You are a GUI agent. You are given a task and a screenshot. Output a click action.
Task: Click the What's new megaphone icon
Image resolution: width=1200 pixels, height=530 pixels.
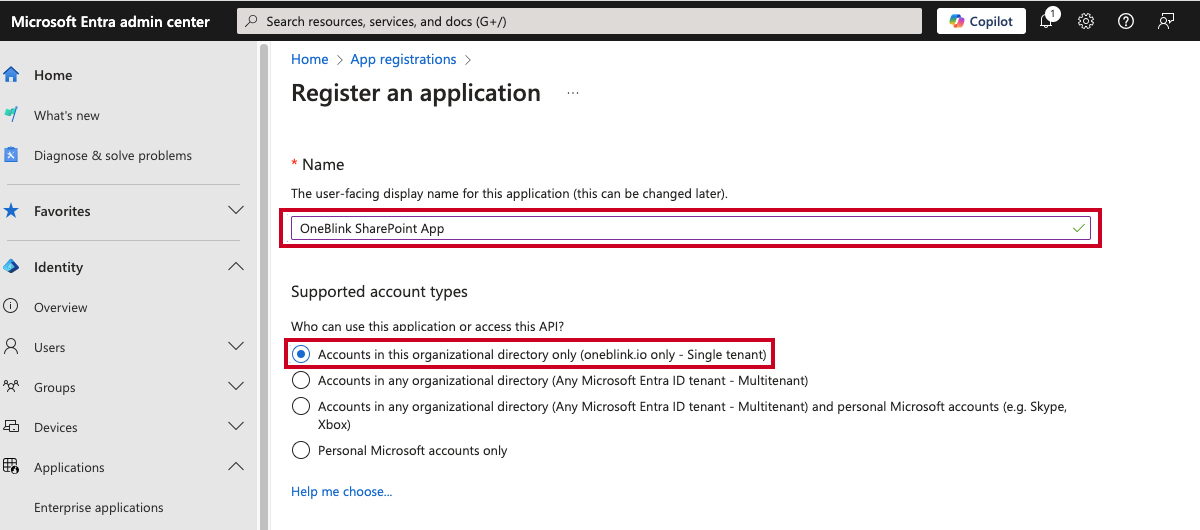pos(11,115)
